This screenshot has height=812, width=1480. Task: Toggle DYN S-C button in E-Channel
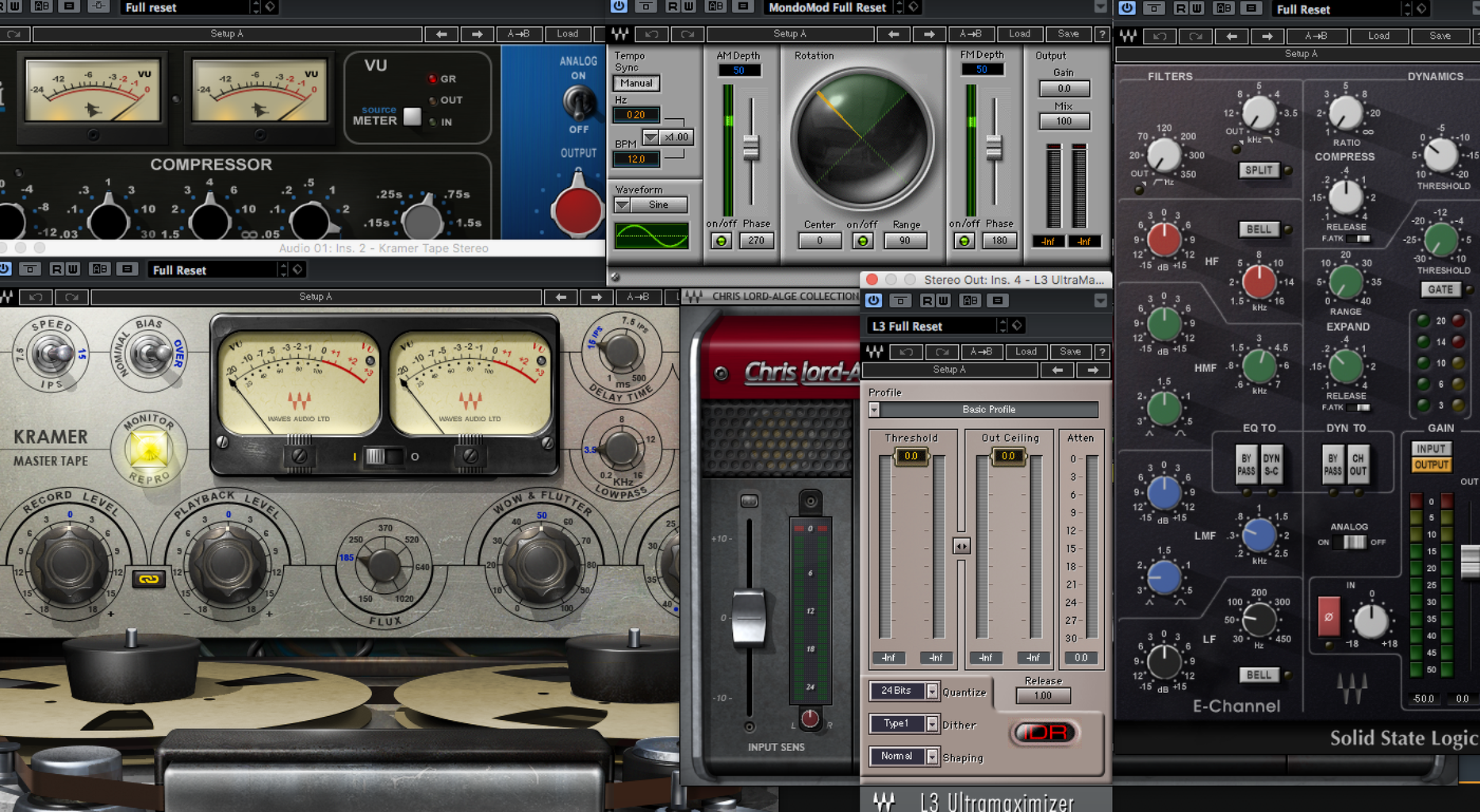pyautogui.click(x=1271, y=465)
